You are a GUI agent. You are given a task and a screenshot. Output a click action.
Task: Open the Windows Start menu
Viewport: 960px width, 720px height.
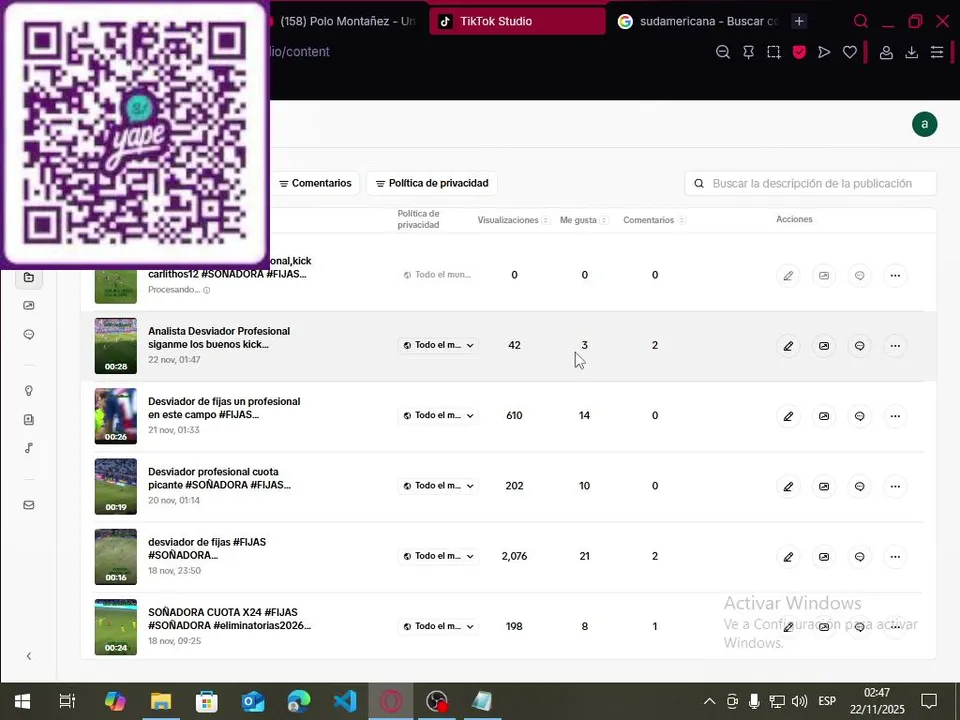(x=23, y=701)
